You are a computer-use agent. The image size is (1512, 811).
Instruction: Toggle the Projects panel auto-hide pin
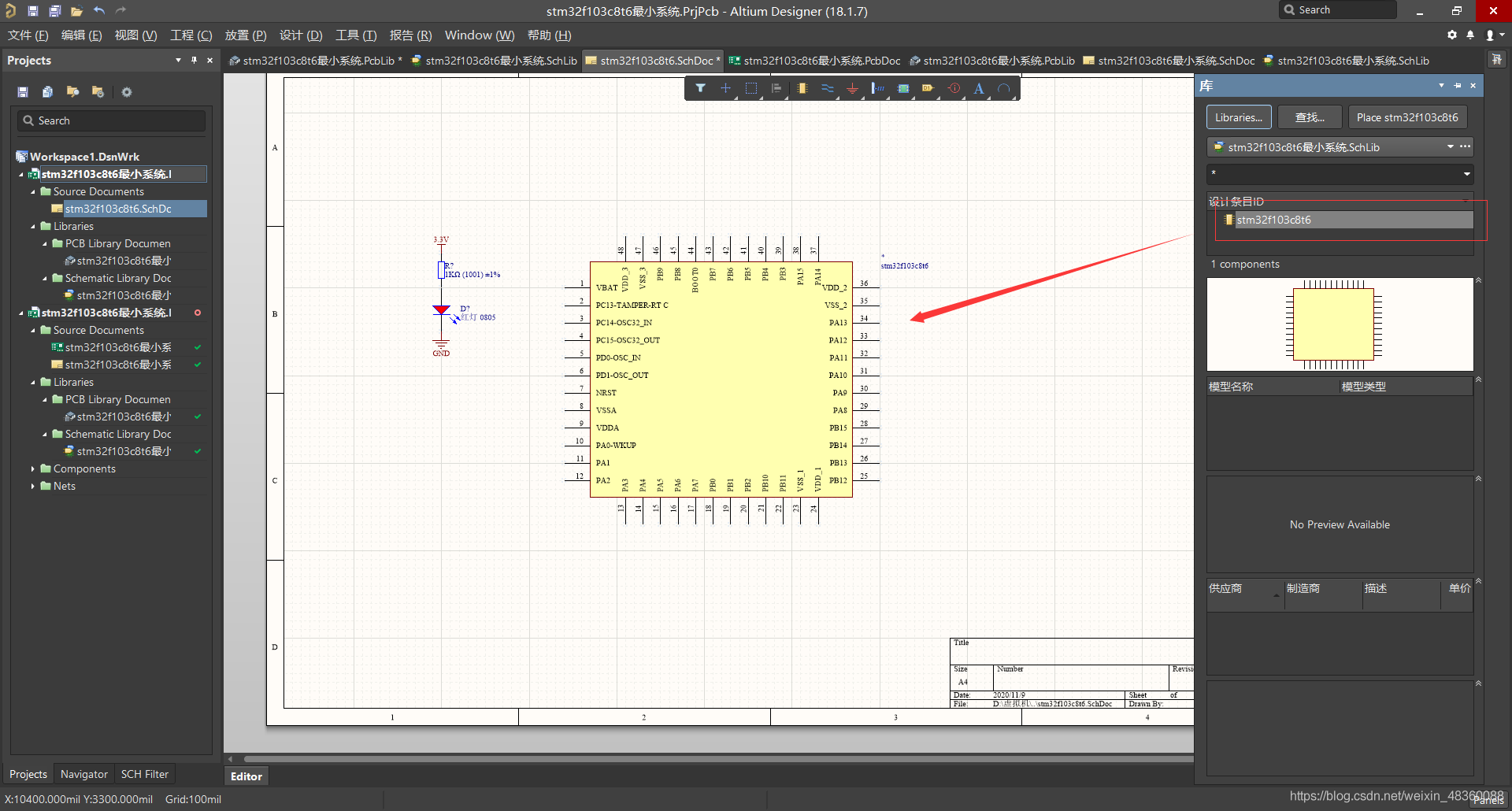pyautogui.click(x=194, y=60)
